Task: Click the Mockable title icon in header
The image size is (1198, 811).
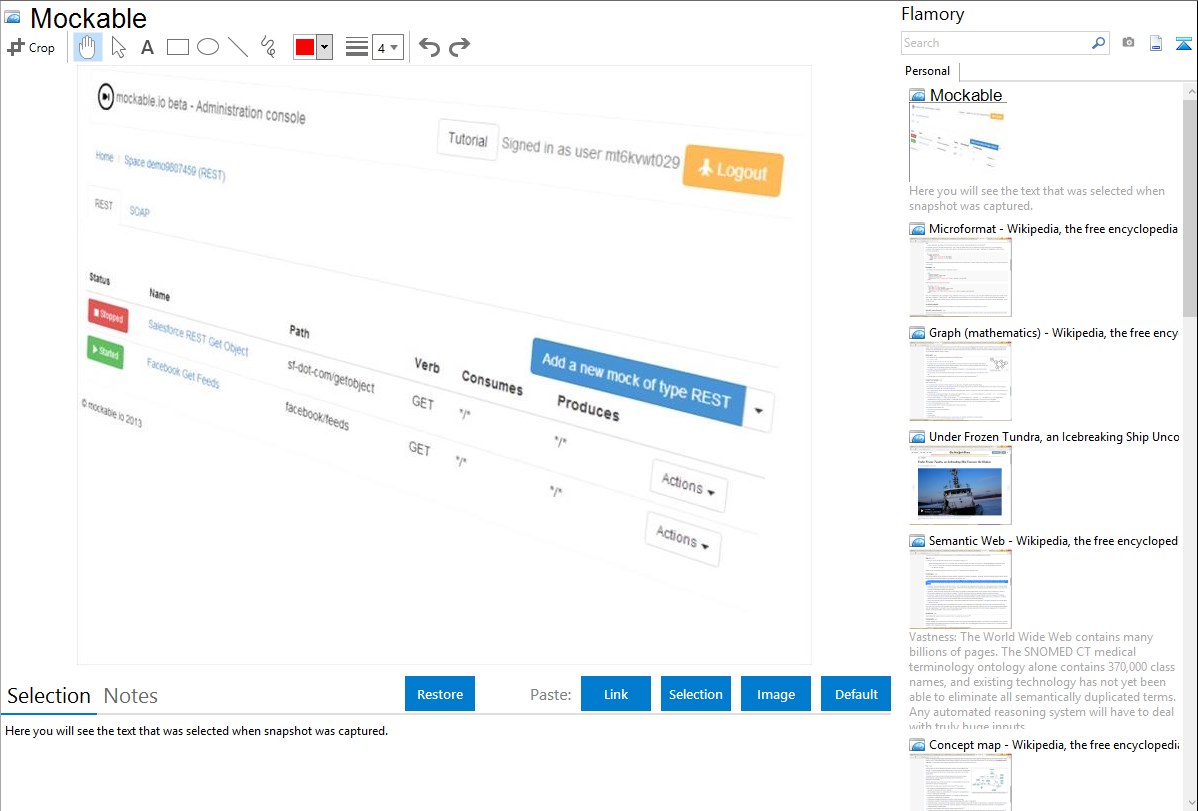Action: pos(13,18)
